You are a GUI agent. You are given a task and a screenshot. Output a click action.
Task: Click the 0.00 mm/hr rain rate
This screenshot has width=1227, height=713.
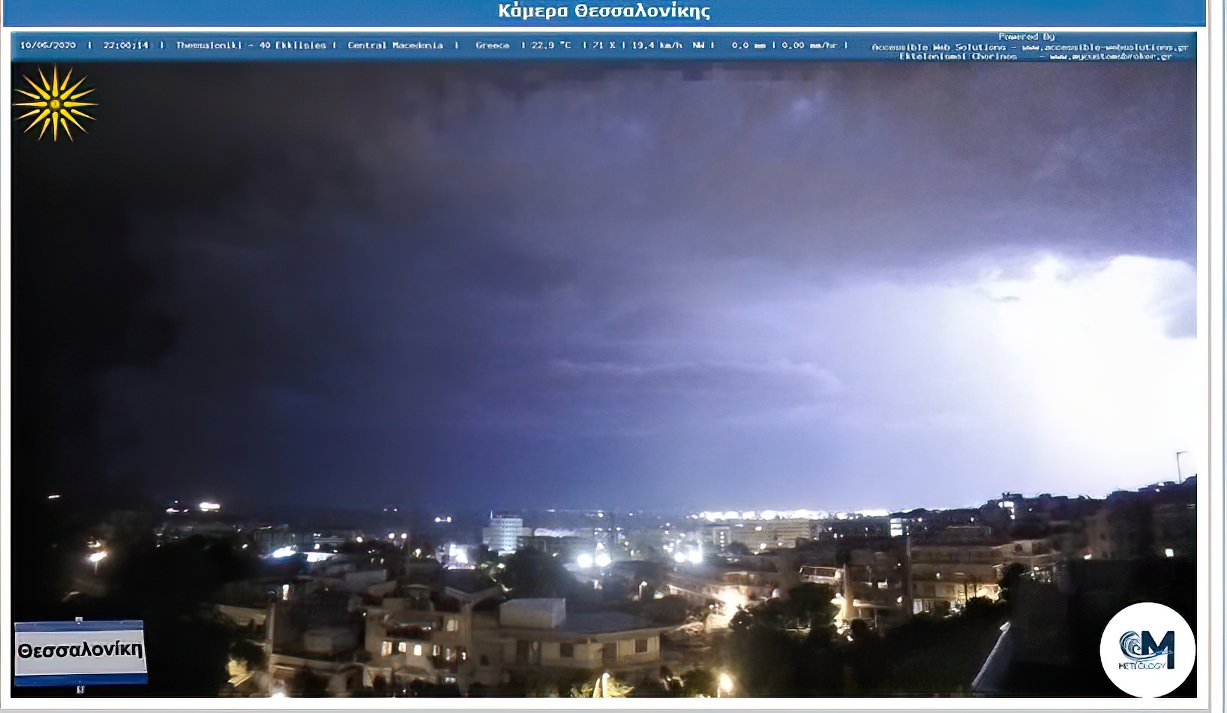click(x=809, y=45)
